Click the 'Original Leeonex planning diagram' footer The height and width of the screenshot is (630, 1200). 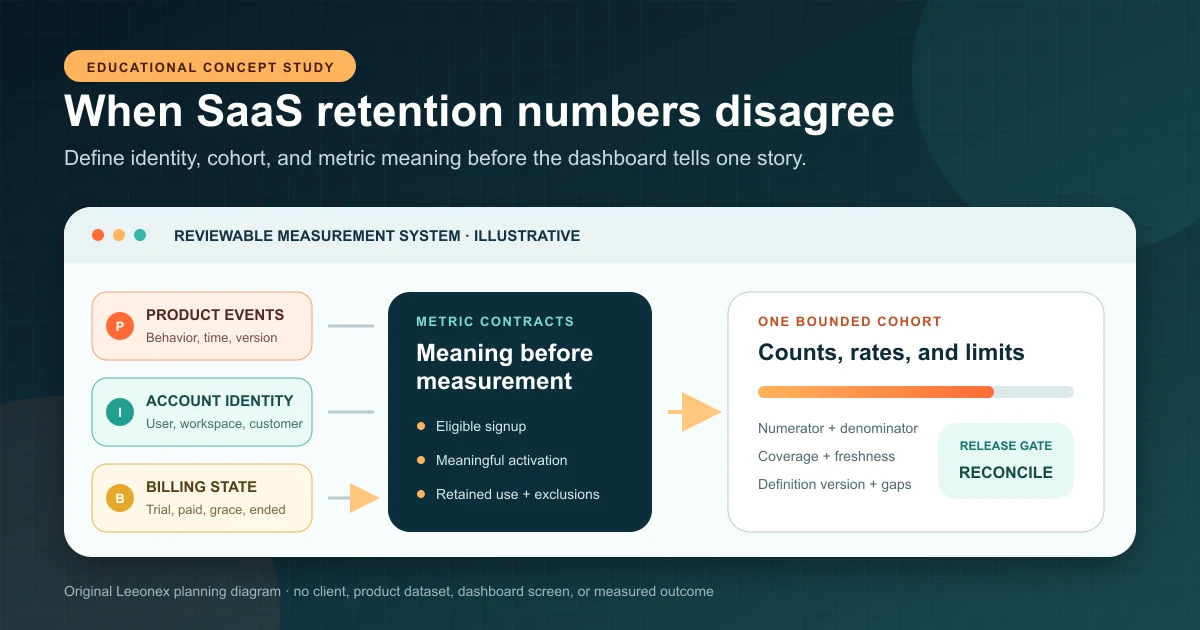tap(389, 591)
